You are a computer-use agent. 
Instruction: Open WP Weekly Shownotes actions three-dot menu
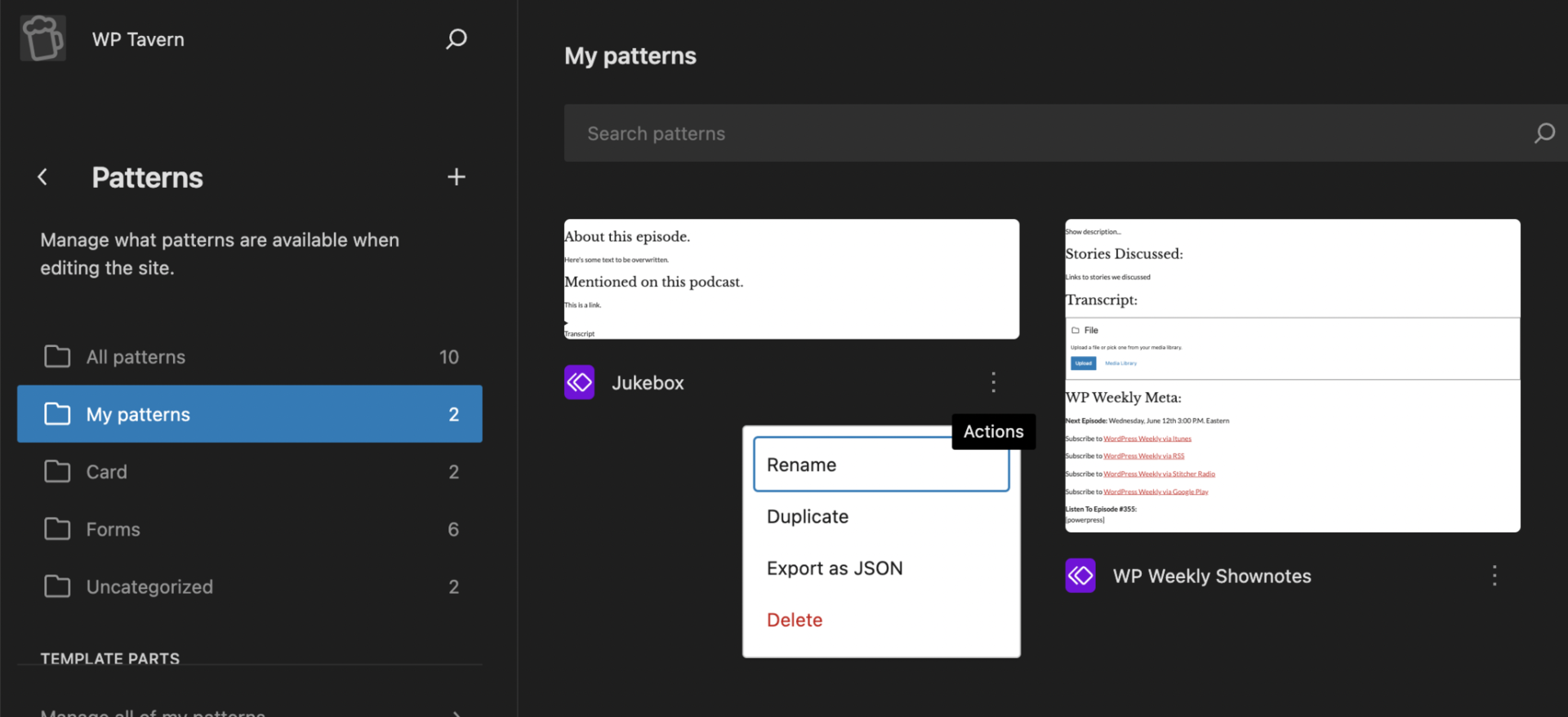click(x=1494, y=576)
